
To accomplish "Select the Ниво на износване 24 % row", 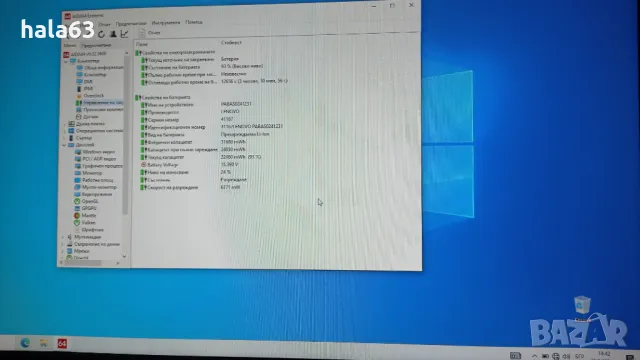I will click(x=186, y=172).
